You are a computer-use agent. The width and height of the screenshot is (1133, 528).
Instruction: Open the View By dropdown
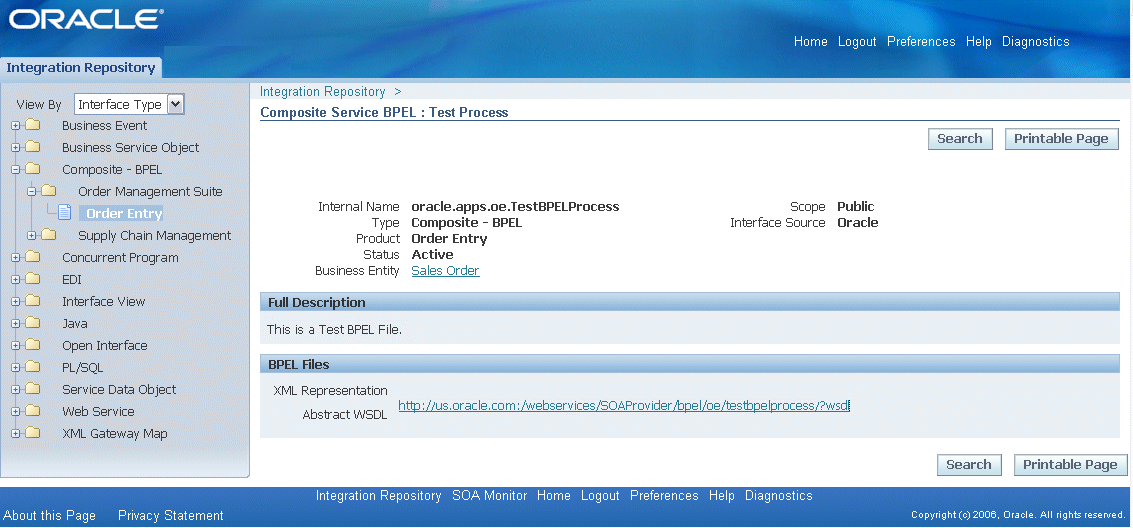click(x=129, y=105)
